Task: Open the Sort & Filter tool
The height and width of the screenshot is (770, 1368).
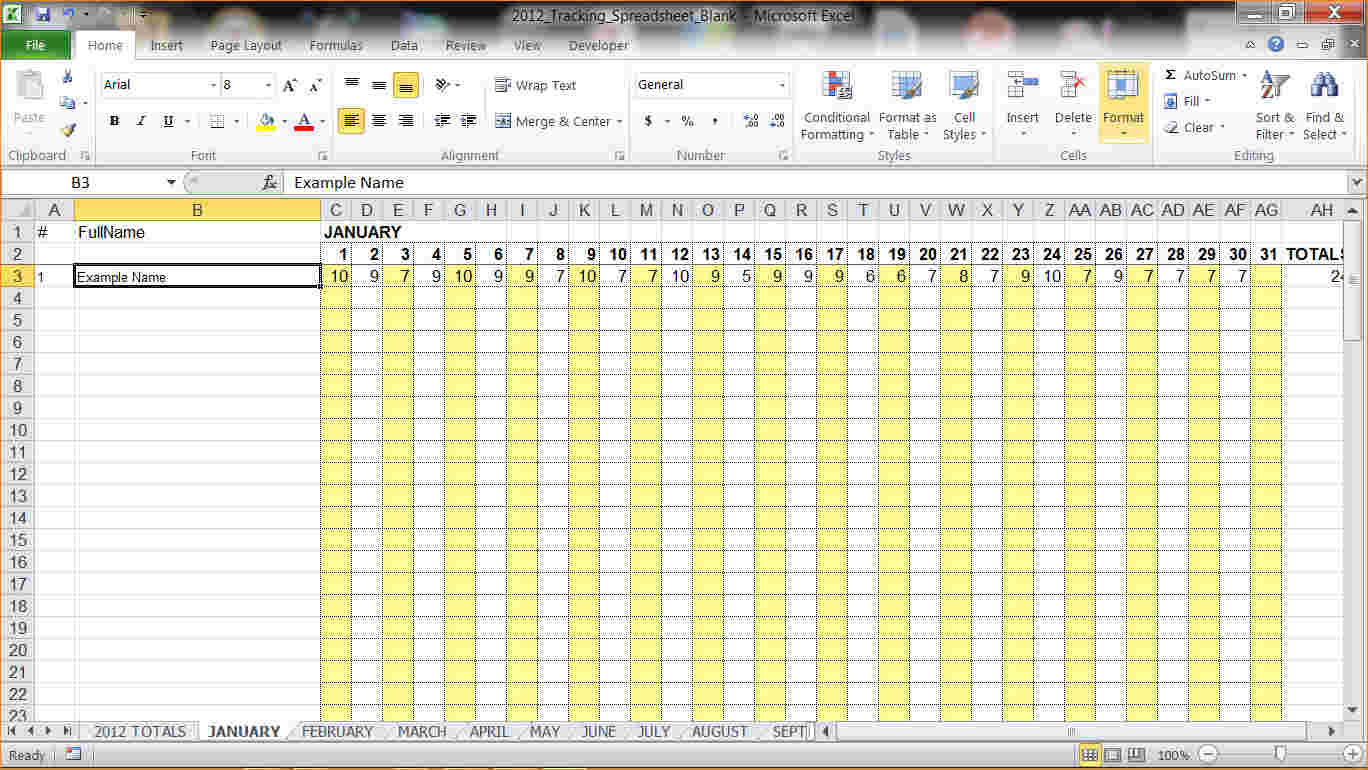Action: [1274, 106]
